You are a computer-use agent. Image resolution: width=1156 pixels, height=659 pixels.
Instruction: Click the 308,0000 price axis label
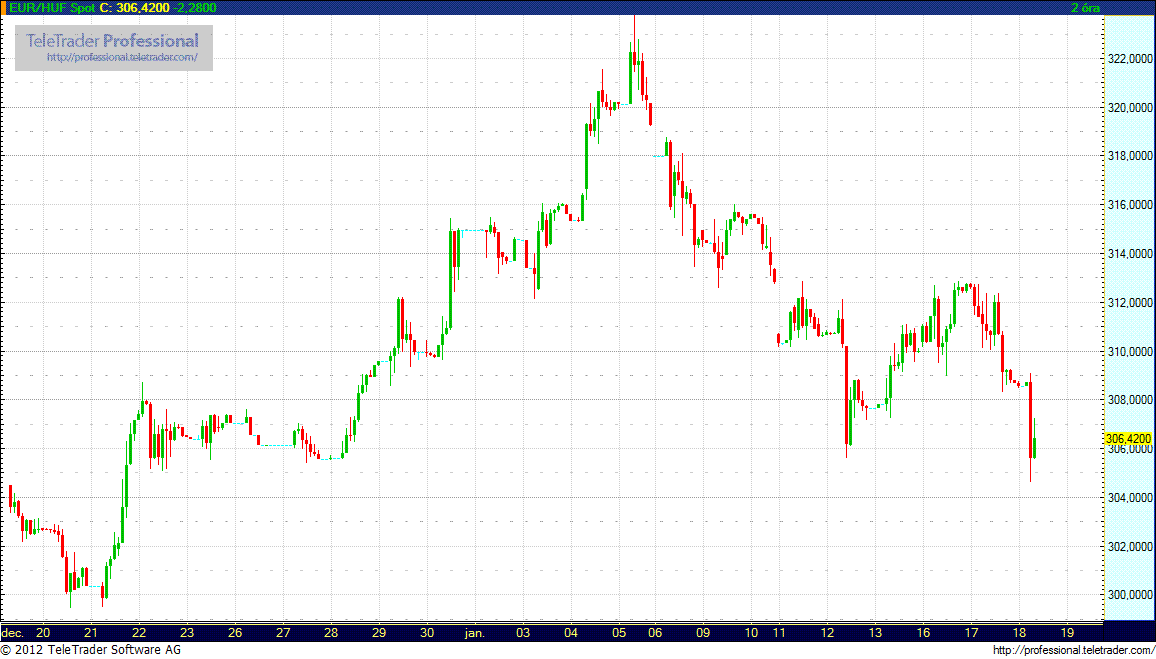pyautogui.click(x=1129, y=400)
